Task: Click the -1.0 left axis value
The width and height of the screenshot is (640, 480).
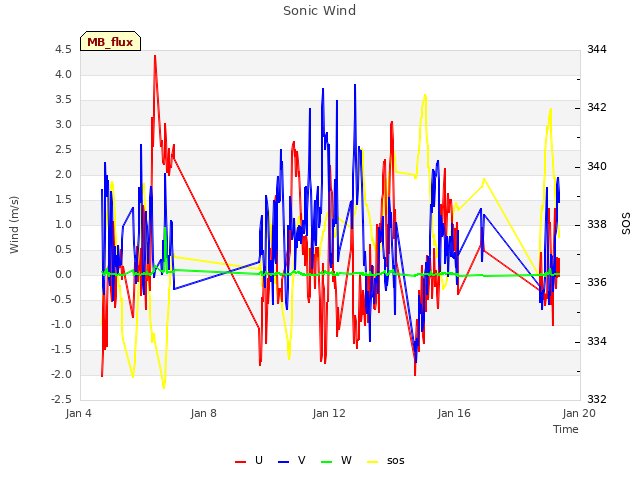Action: coord(61,325)
